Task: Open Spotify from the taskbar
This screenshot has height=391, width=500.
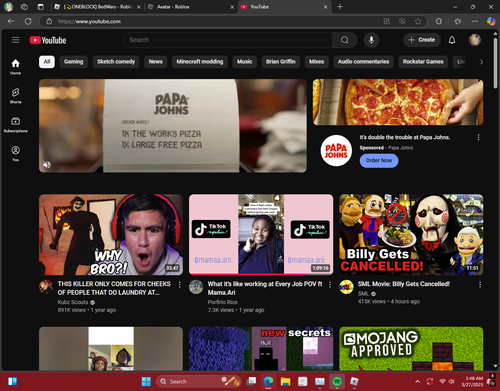Action: tap(337, 381)
